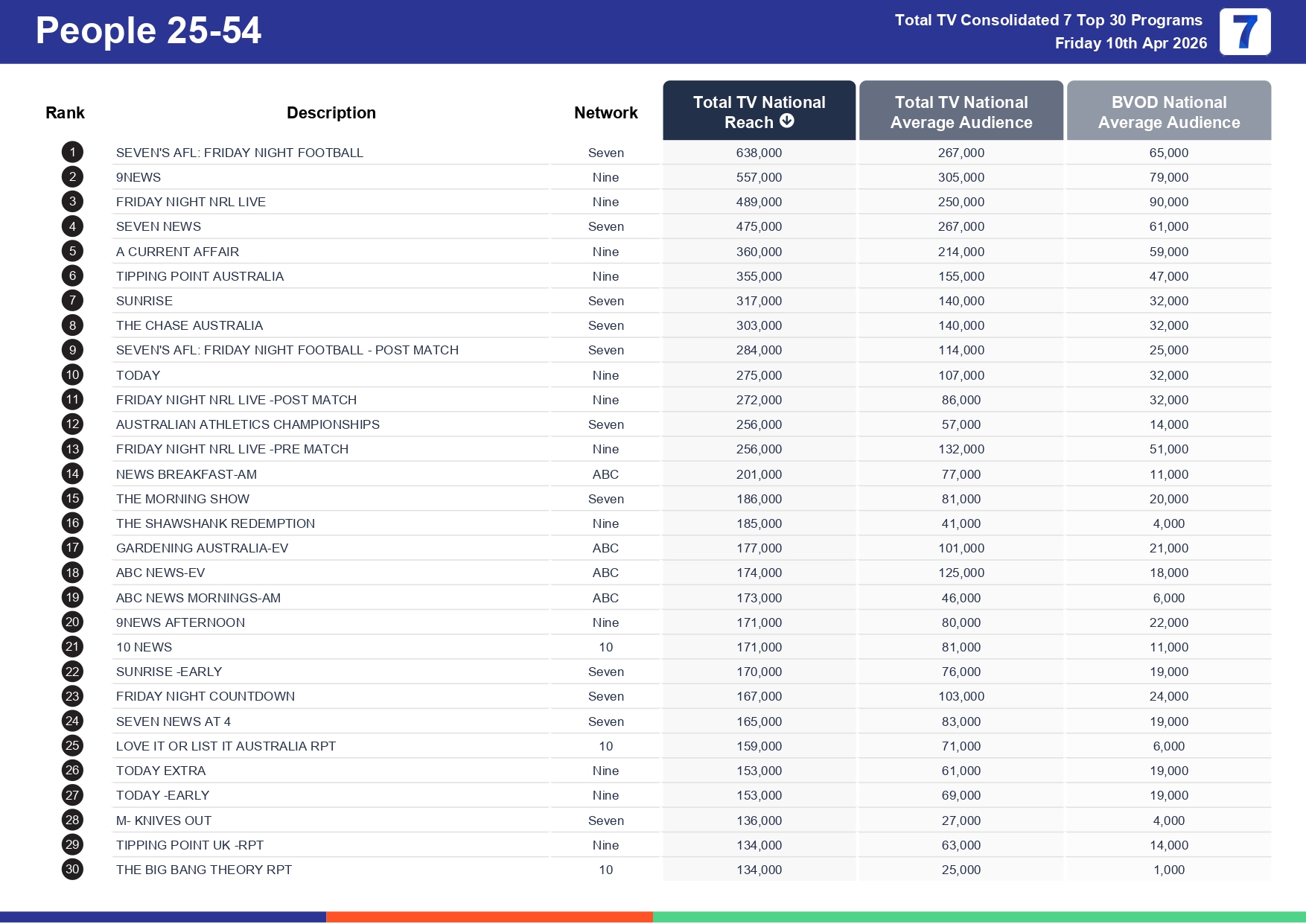Open SEVEN'S AFL: FRIDAY NIGHT FOOTBALL program row

click(x=240, y=152)
